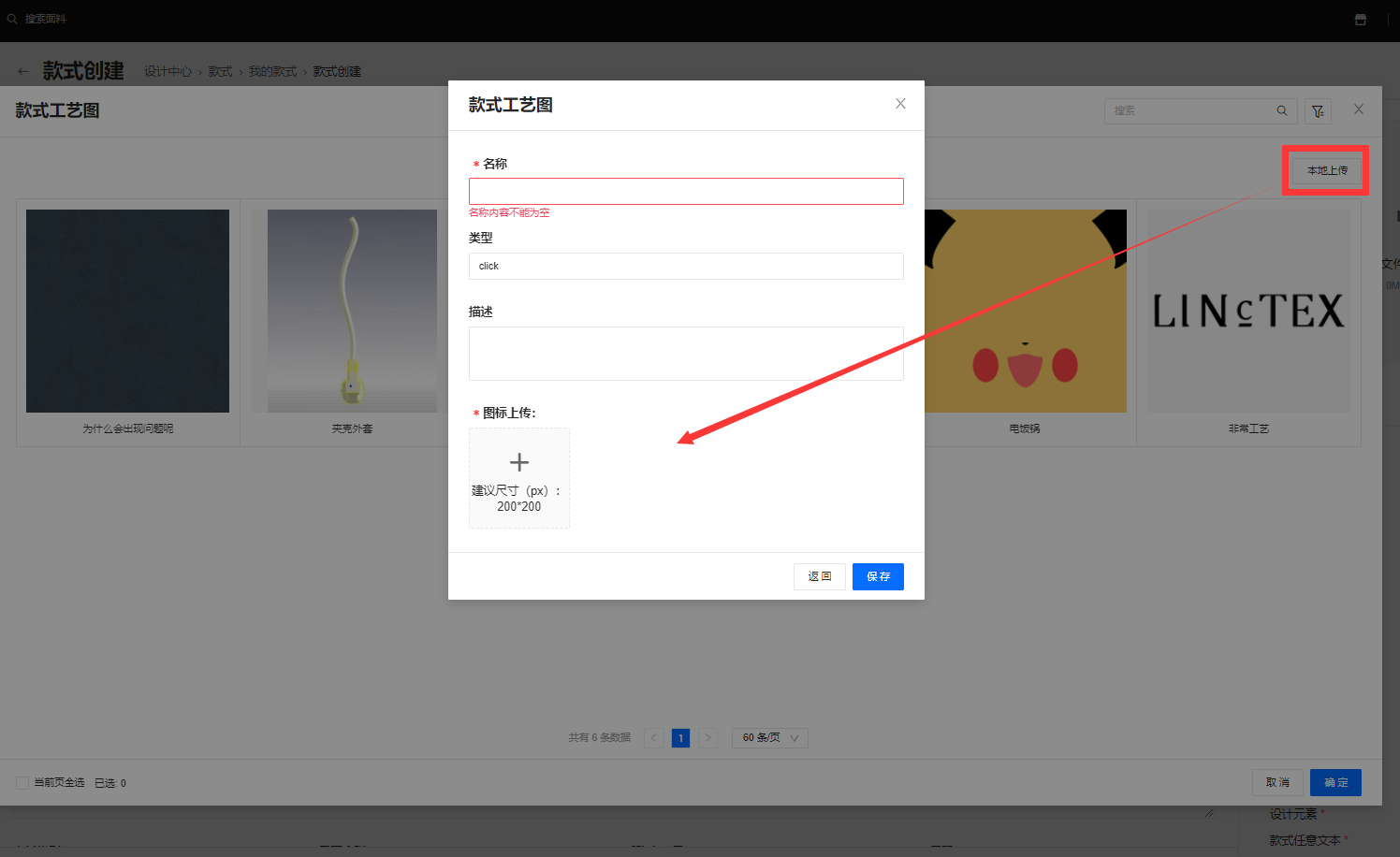
Task: Click the 保存 button
Action: click(x=878, y=576)
